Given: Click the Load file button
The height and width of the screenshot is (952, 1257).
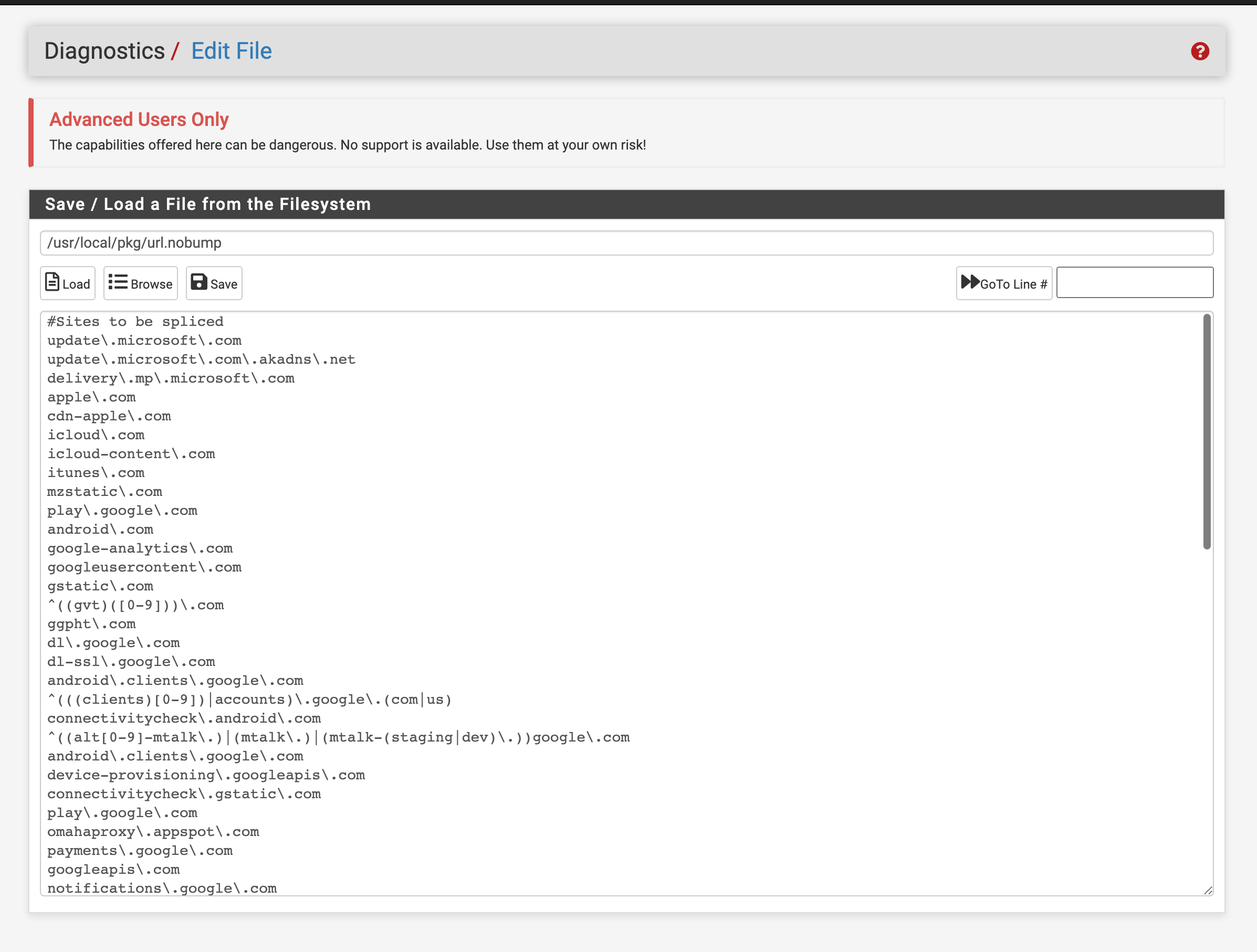Looking at the screenshot, I should point(68,283).
